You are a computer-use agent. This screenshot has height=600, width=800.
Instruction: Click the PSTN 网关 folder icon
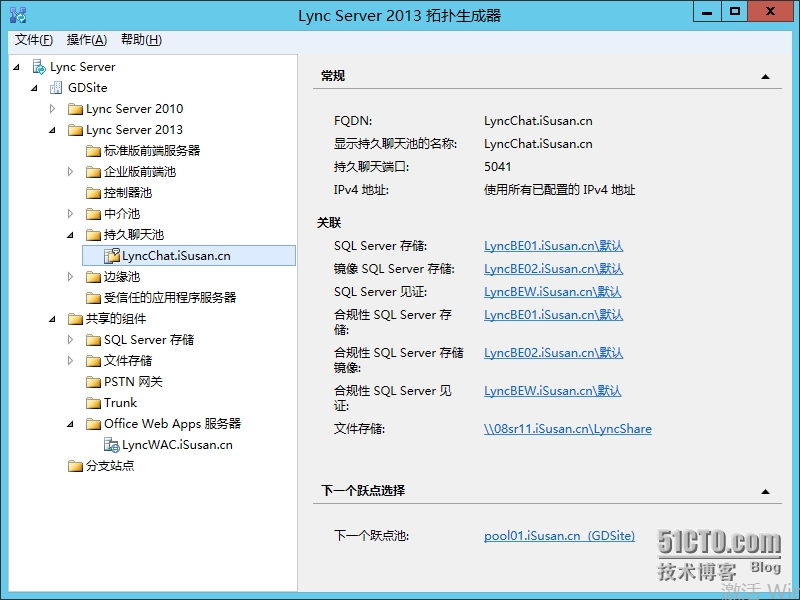[93, 382]
